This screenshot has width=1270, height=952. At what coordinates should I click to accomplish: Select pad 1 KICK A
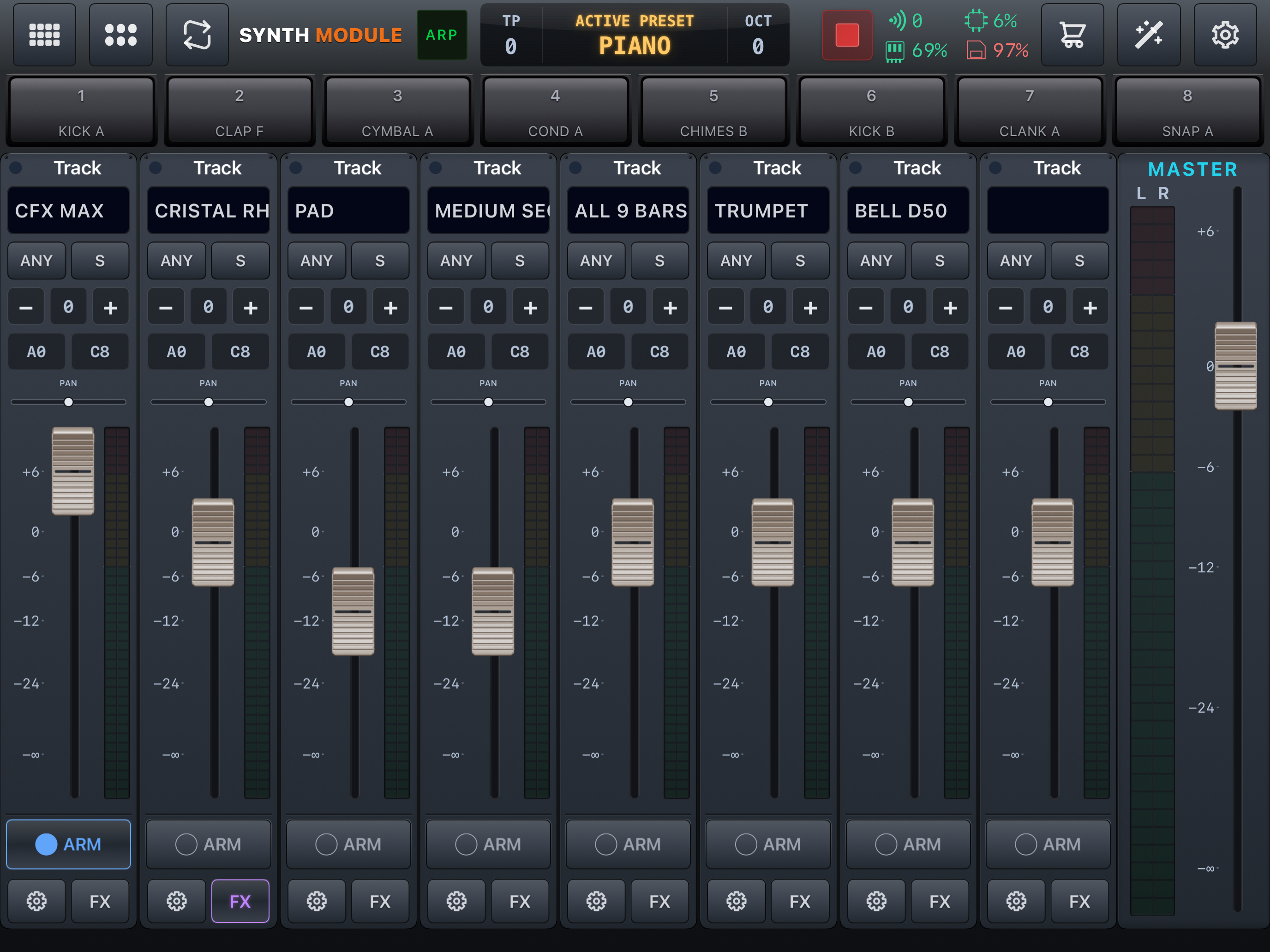tap(81, 111)
